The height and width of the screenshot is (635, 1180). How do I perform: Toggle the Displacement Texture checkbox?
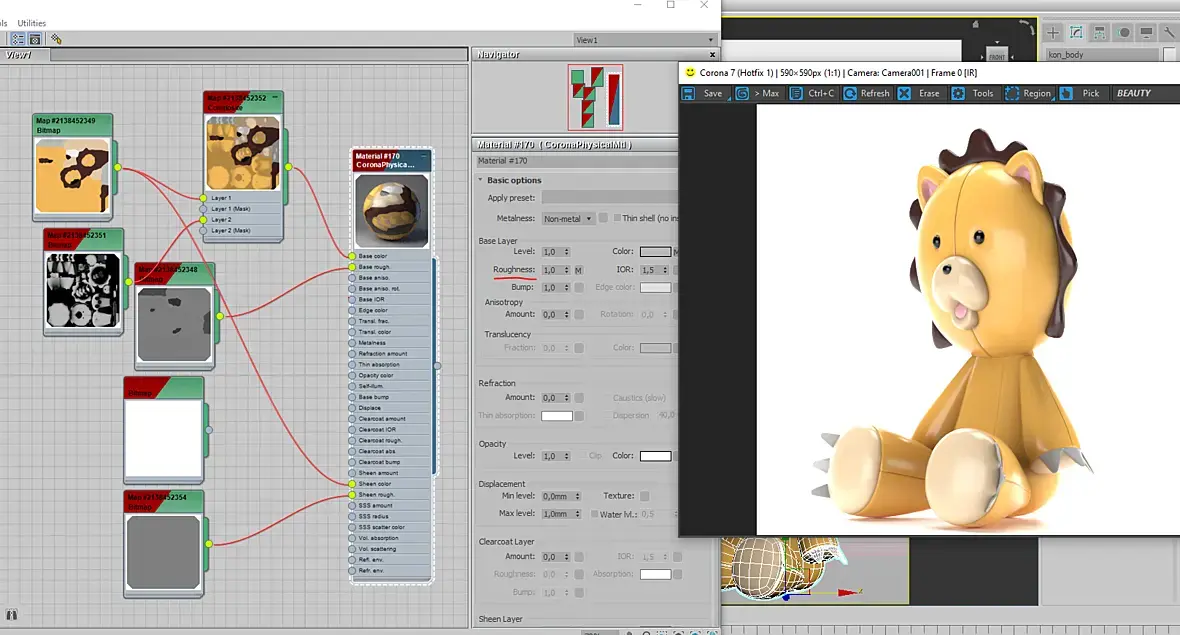(644, 496)
